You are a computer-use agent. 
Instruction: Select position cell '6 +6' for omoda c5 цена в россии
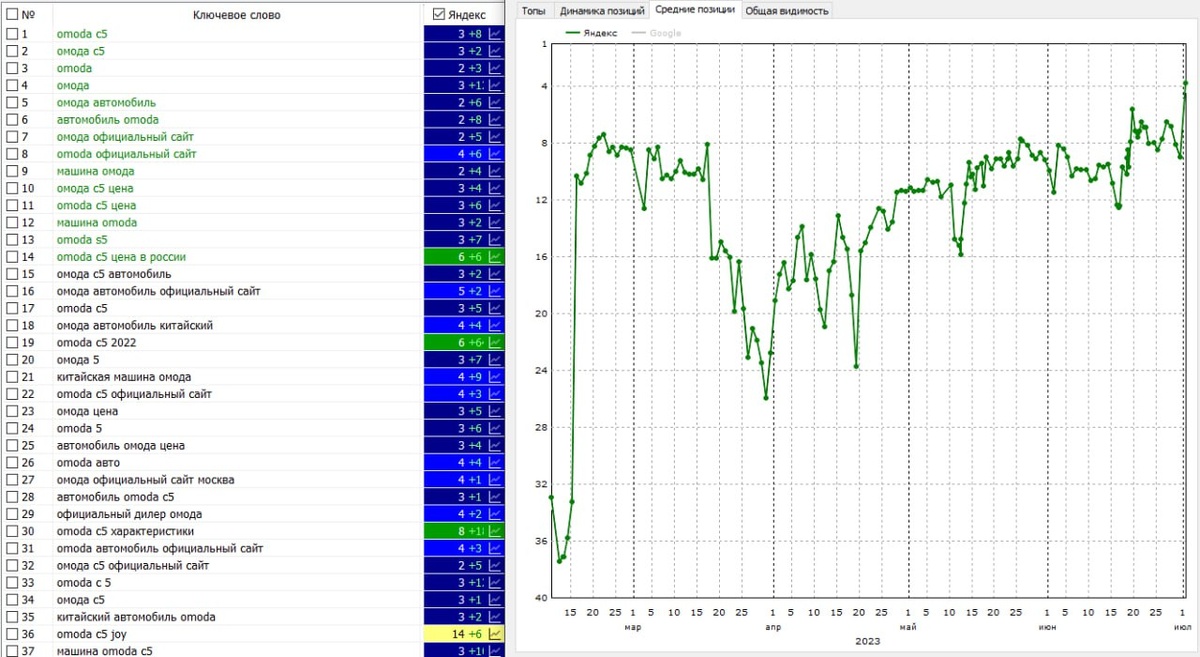click(x=466, y=257)
